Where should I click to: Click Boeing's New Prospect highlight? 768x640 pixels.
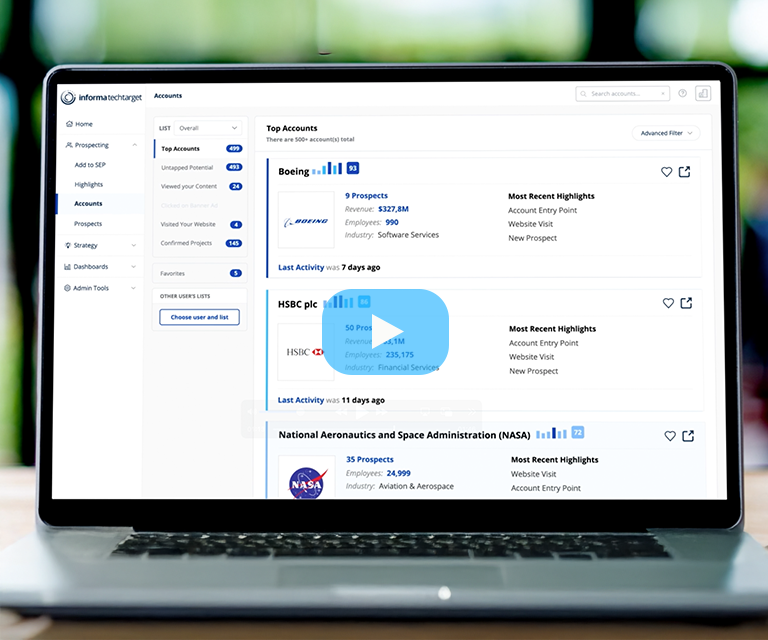pos(532,238)
